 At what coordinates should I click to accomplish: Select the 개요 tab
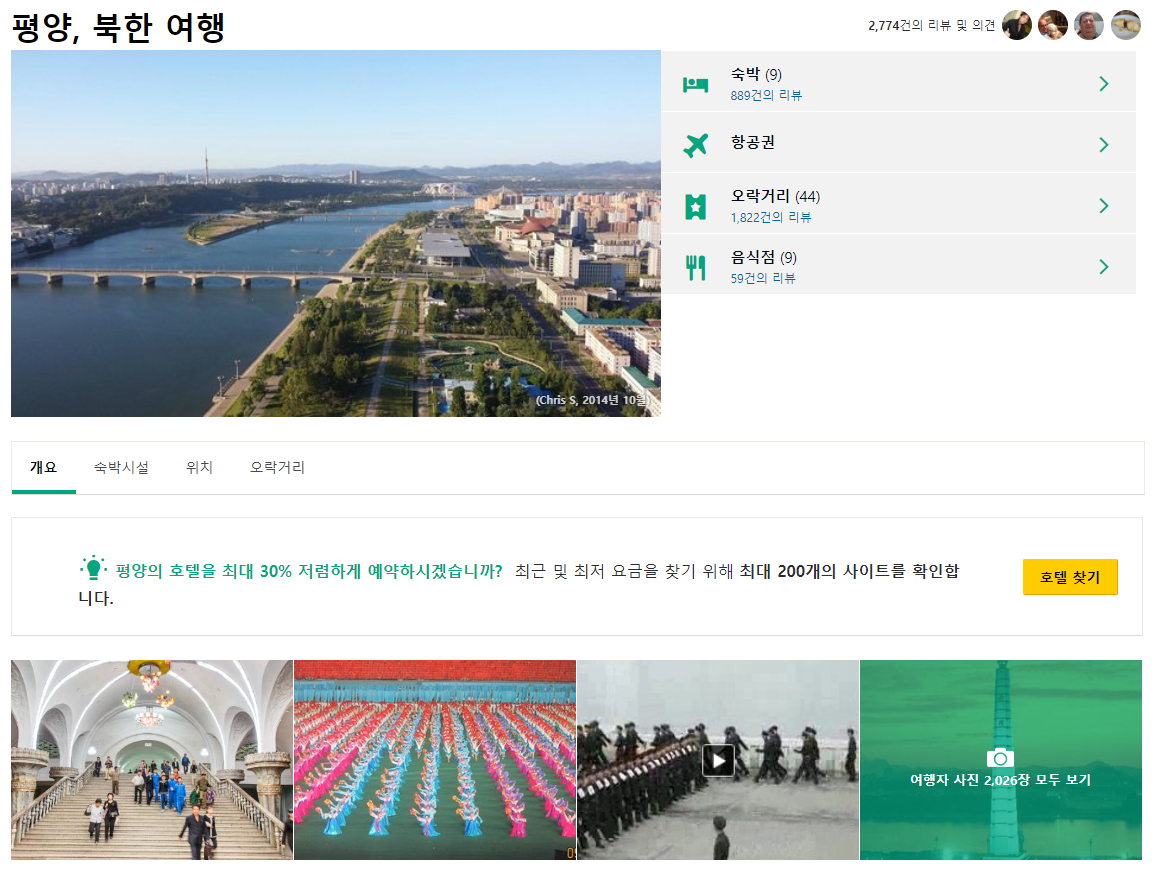pyautogui.click(x=44, y=467)
